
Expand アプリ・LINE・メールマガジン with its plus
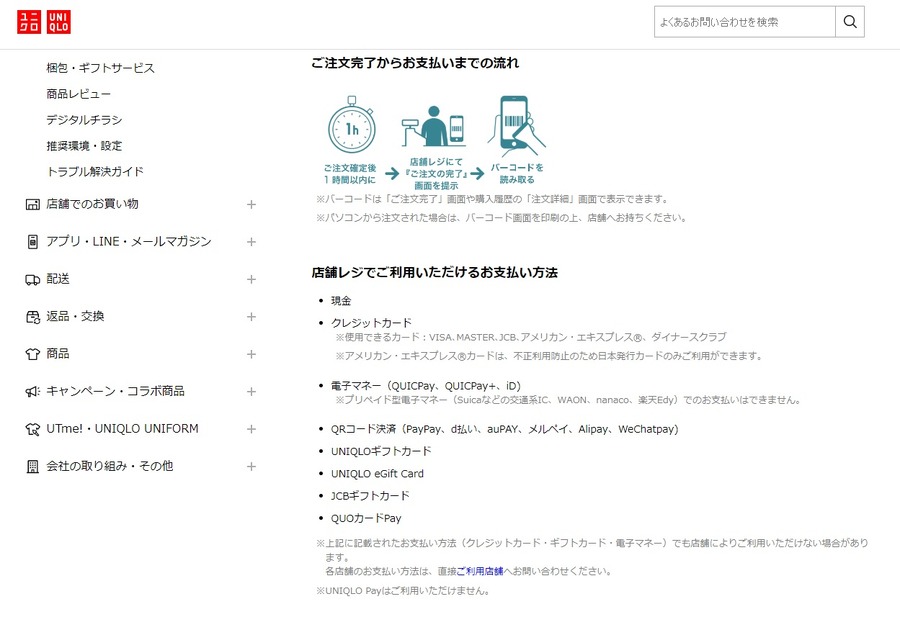click(x=251, y=242)
